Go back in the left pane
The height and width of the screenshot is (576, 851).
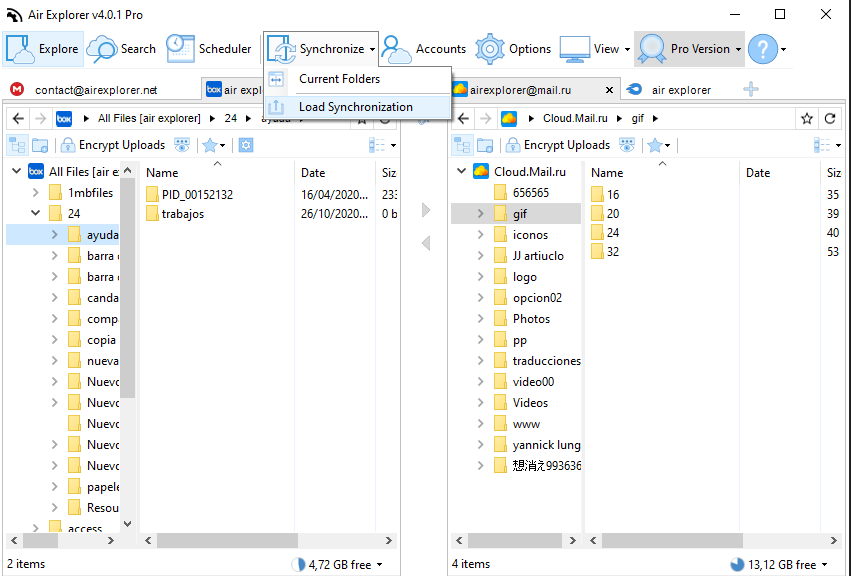click(18, 118)
